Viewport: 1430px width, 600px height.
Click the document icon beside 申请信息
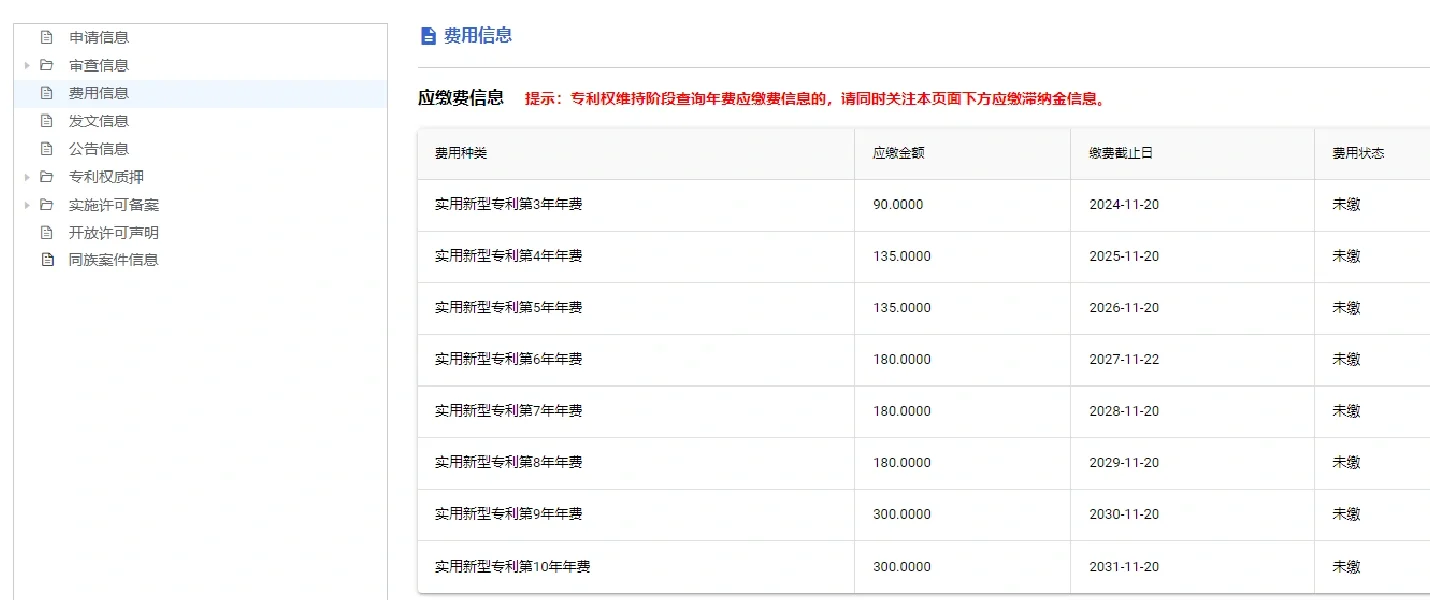point(46,38)
